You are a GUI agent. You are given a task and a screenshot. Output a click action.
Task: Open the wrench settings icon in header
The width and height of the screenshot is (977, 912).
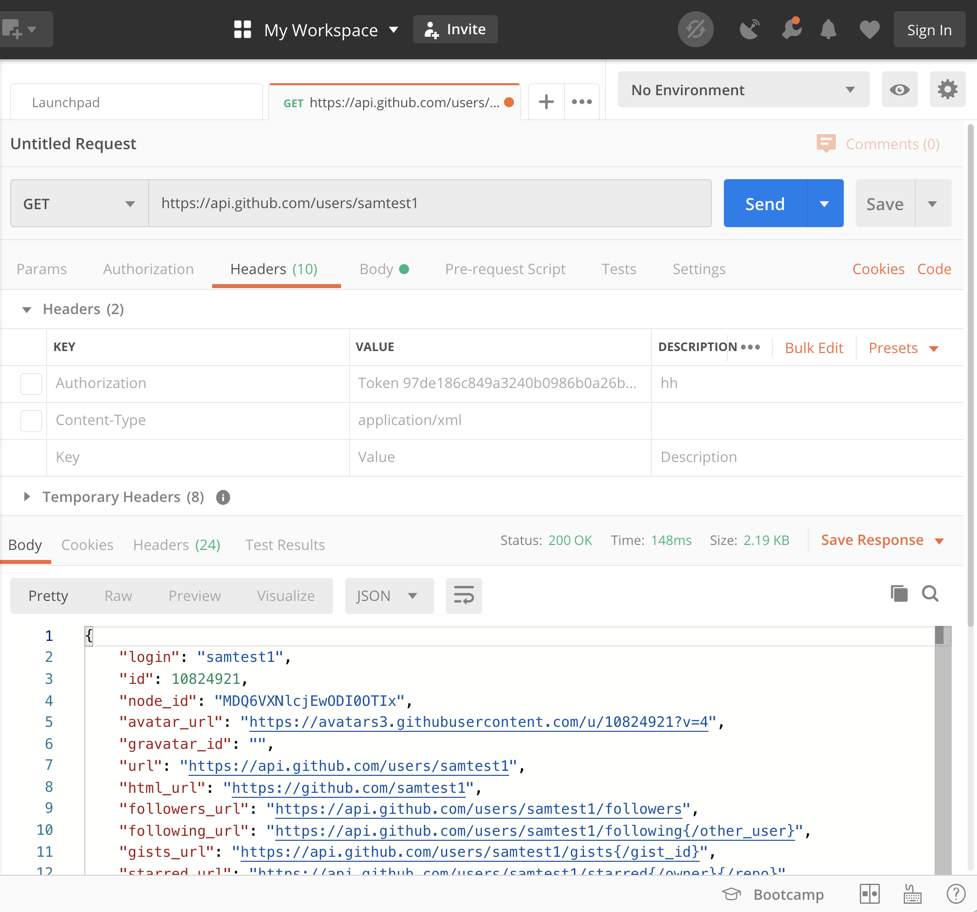pos(791,30)
